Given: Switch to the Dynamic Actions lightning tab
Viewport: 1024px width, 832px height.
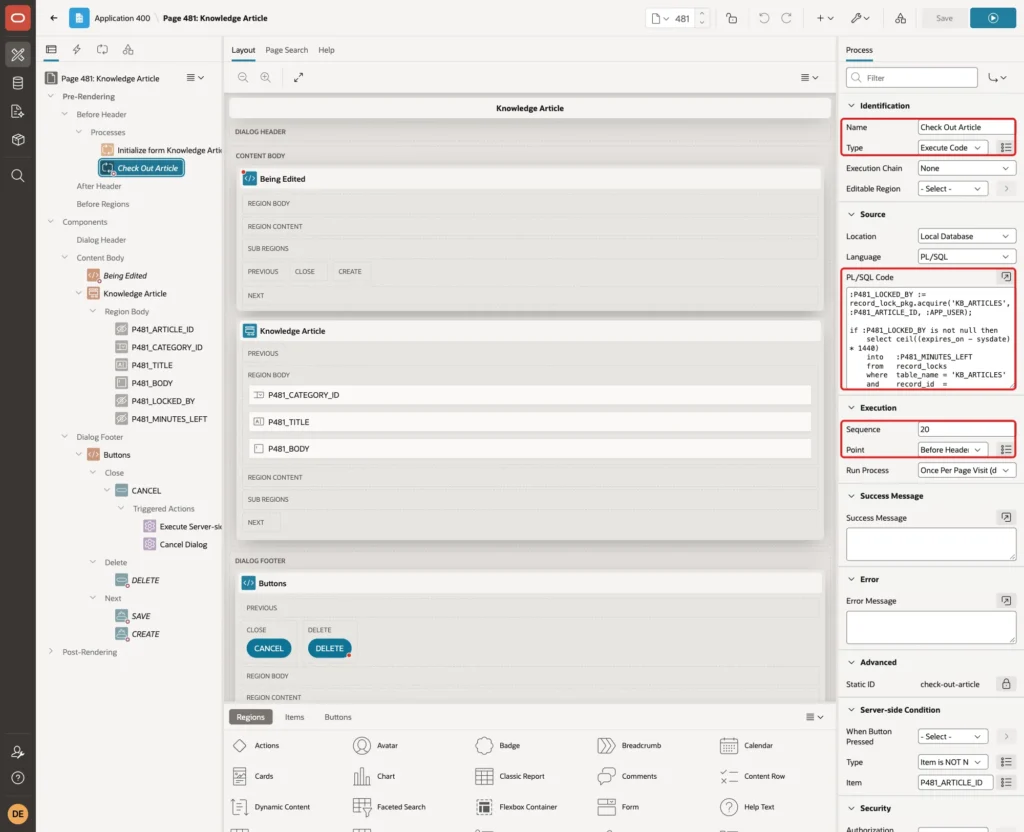Looking at the screenshot, I should [76, 50].
